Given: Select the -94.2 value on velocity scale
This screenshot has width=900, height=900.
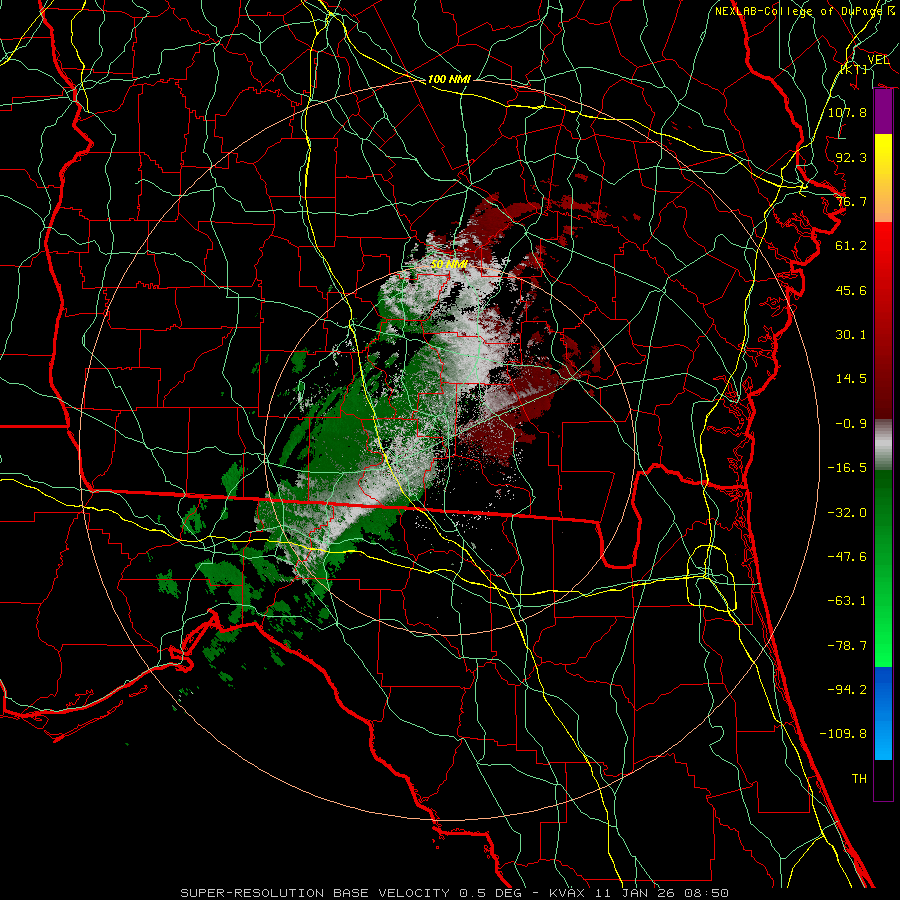Looking at the screenshot, I should 847,690.
